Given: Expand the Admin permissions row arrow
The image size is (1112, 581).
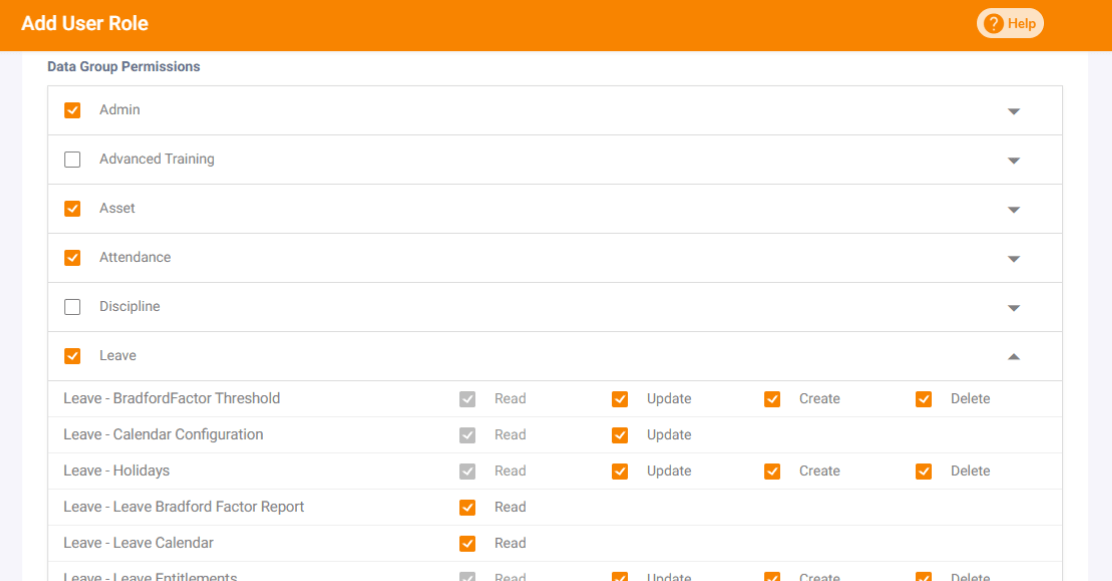Looking at the screenshot, I should pyautogui.click(x=1013, y=111).
